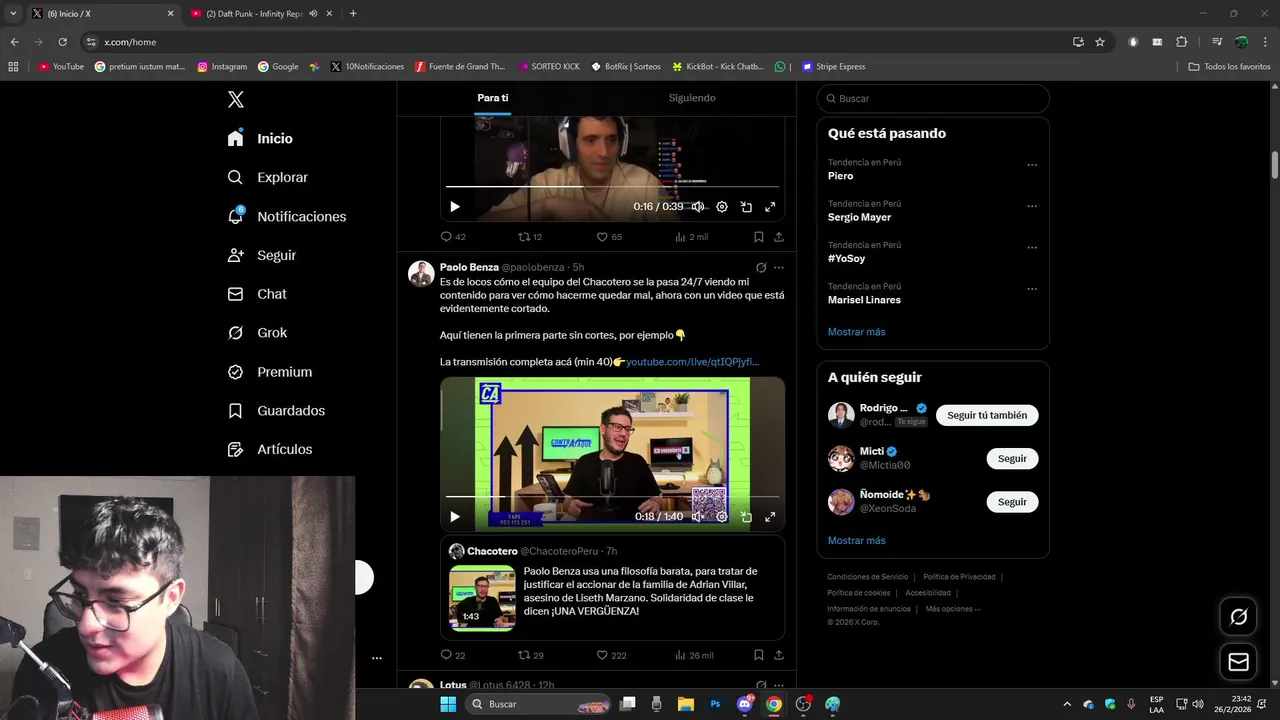Toggle sound on Paolo Benza video
Image resolution: width=1280 pixels, height=720 pixels.
(697, 517)
